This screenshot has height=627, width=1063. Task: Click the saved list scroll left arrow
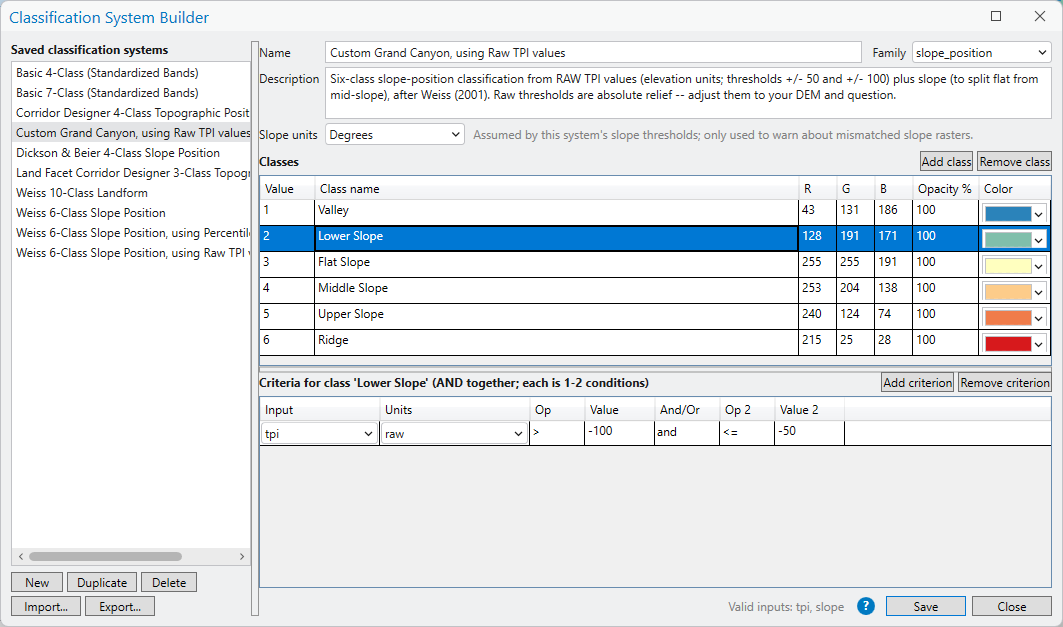pyautogui.click(x=20, y=557)
